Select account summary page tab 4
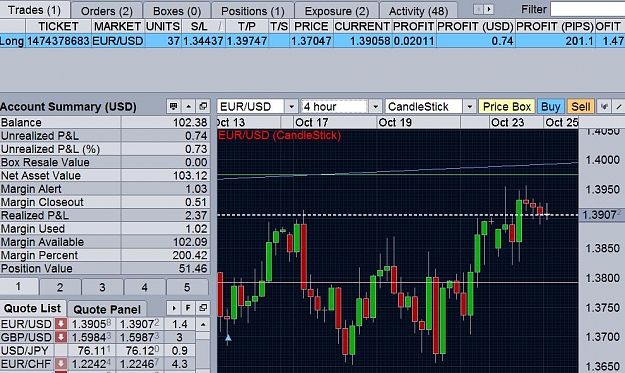Image resolution: width=625 pixels, height=373 pixels. [145, 287]
